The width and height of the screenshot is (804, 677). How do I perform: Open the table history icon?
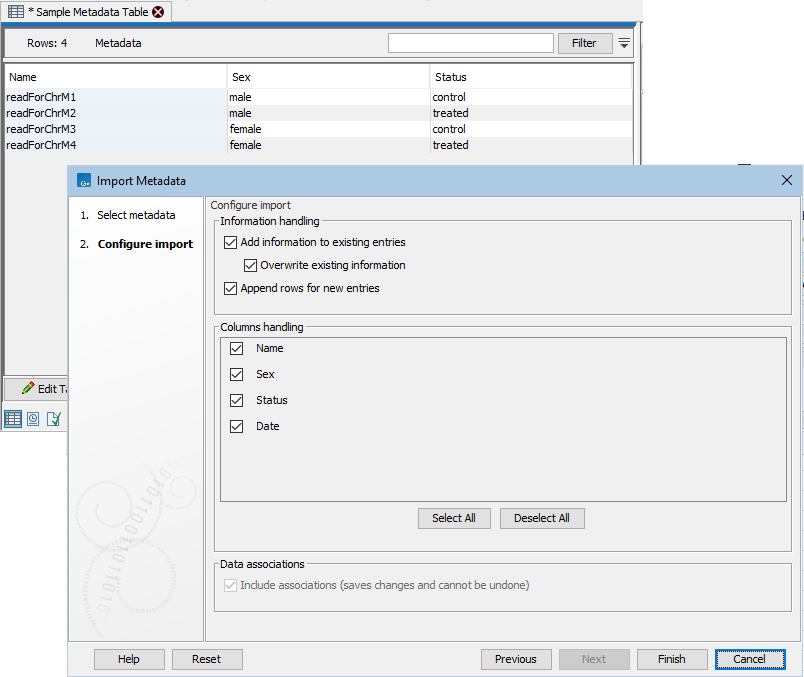coord(31,418)
